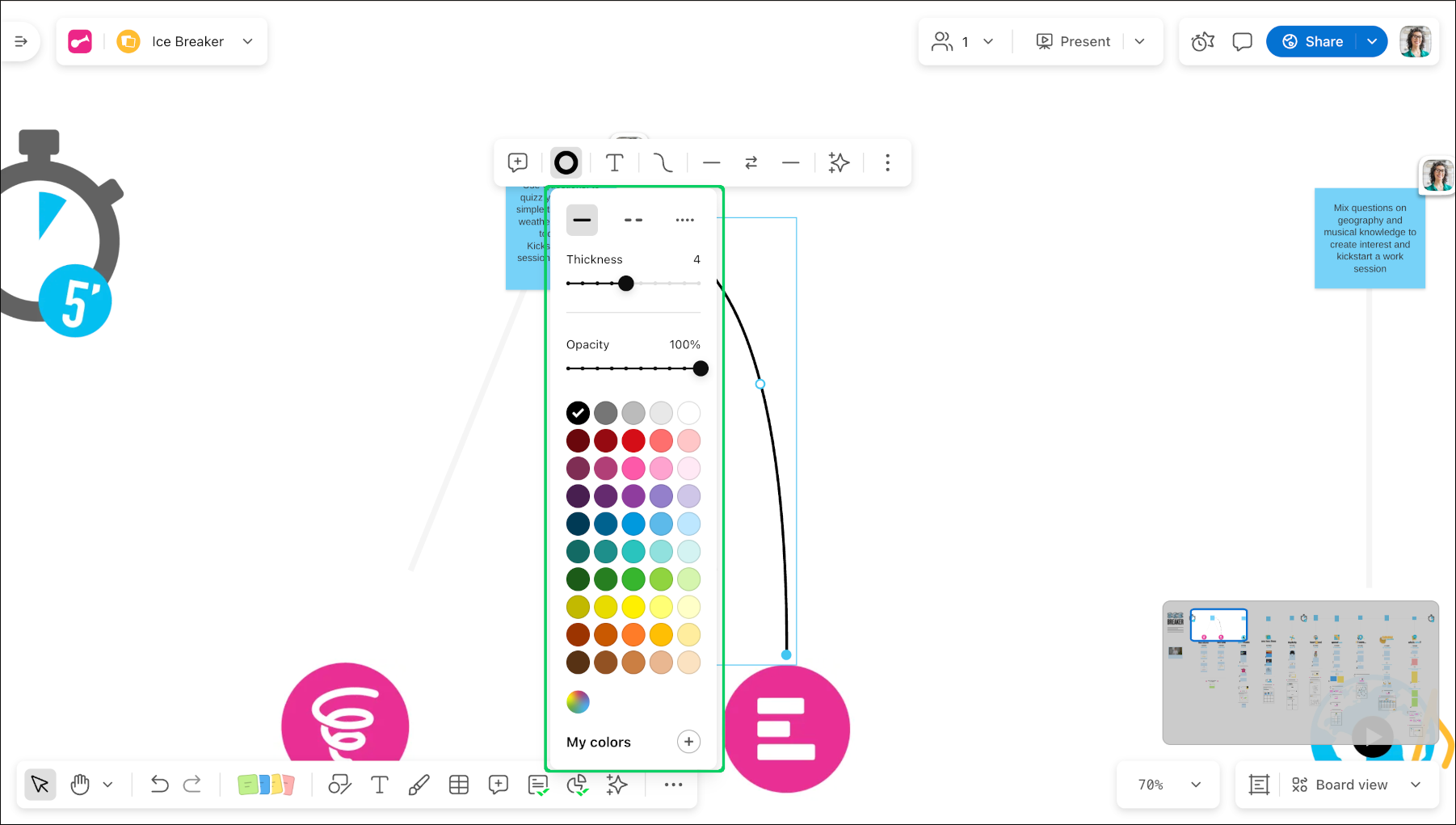Viewport: 1456px width, 825px height.
Task: Choose the dashed line style
Action: click(x=633, y=220)
